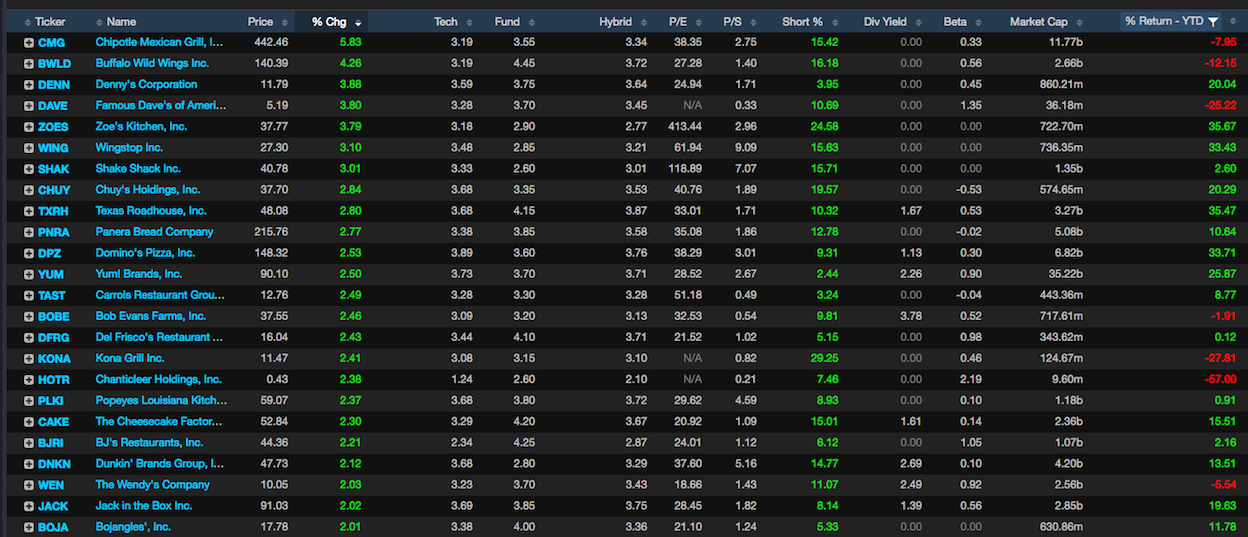Sort by the Tech rating column header
1248x537 pixels.
(x=446, y=21)
